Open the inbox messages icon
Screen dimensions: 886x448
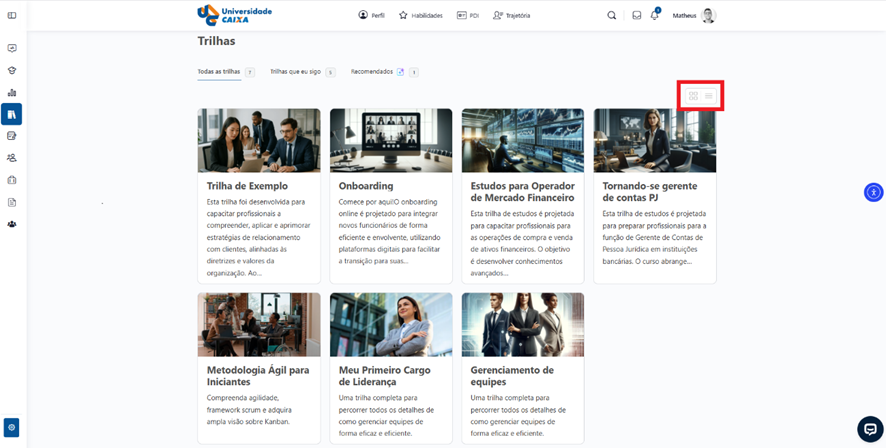[x=636, y=16]
